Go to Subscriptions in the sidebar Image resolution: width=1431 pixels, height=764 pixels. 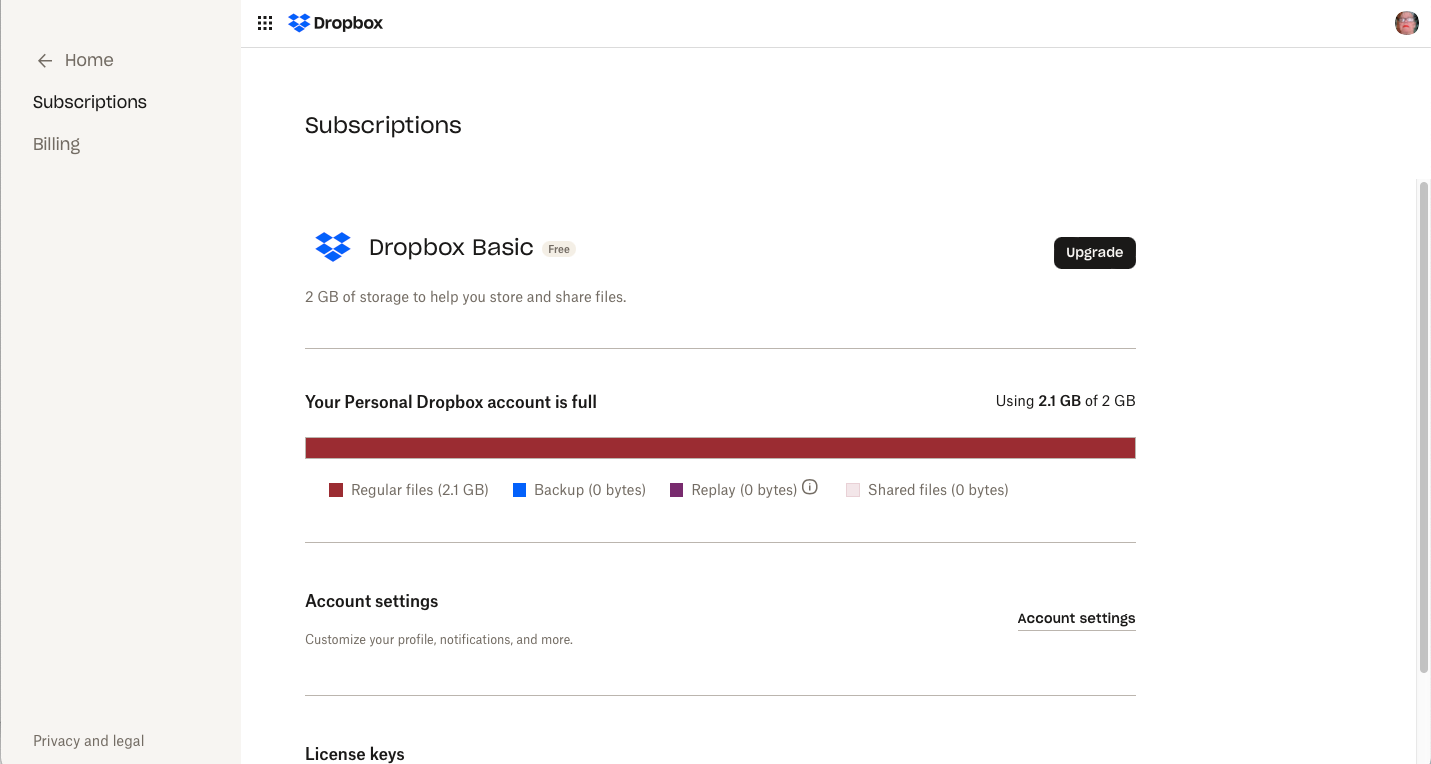click(x=89, y=101)
